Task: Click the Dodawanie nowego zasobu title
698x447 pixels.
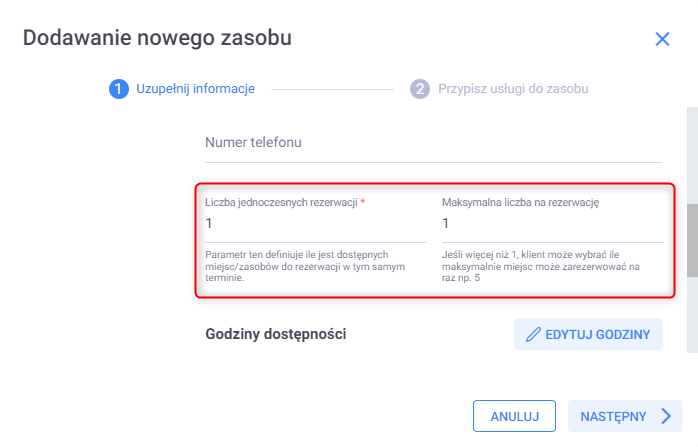Action: (x=157, y=39)
